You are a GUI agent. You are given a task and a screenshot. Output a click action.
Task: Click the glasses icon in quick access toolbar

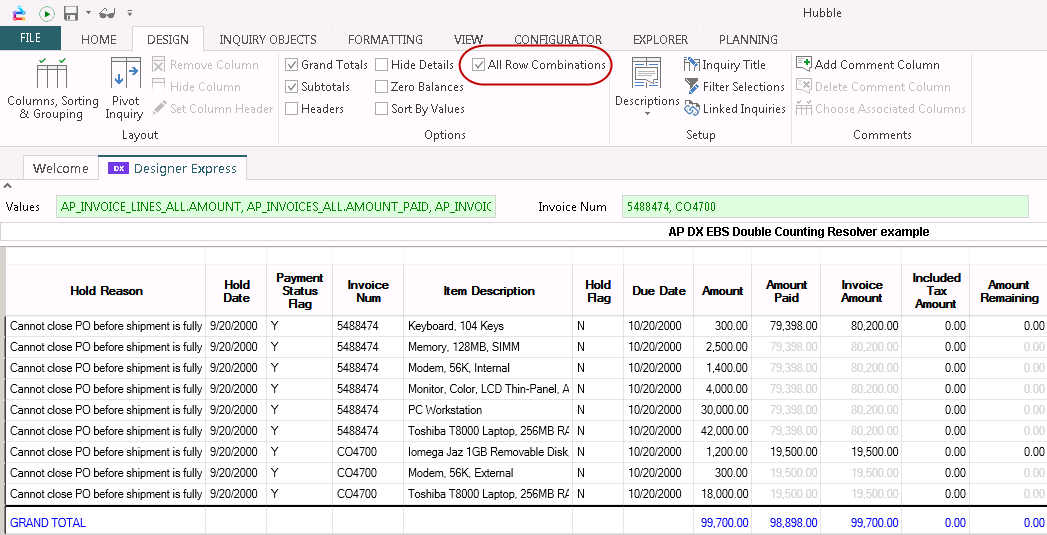(108, 13)
